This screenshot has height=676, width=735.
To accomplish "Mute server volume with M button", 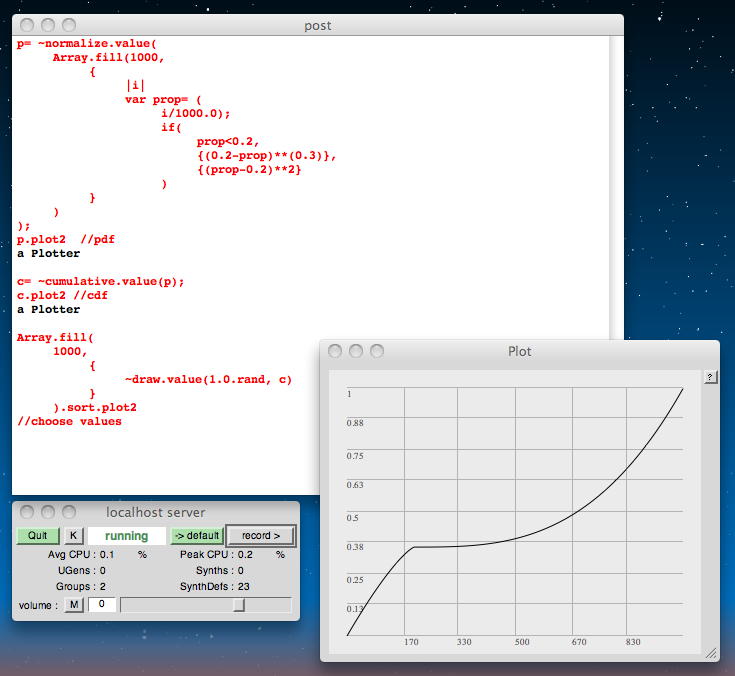I will tap(73, 605).
